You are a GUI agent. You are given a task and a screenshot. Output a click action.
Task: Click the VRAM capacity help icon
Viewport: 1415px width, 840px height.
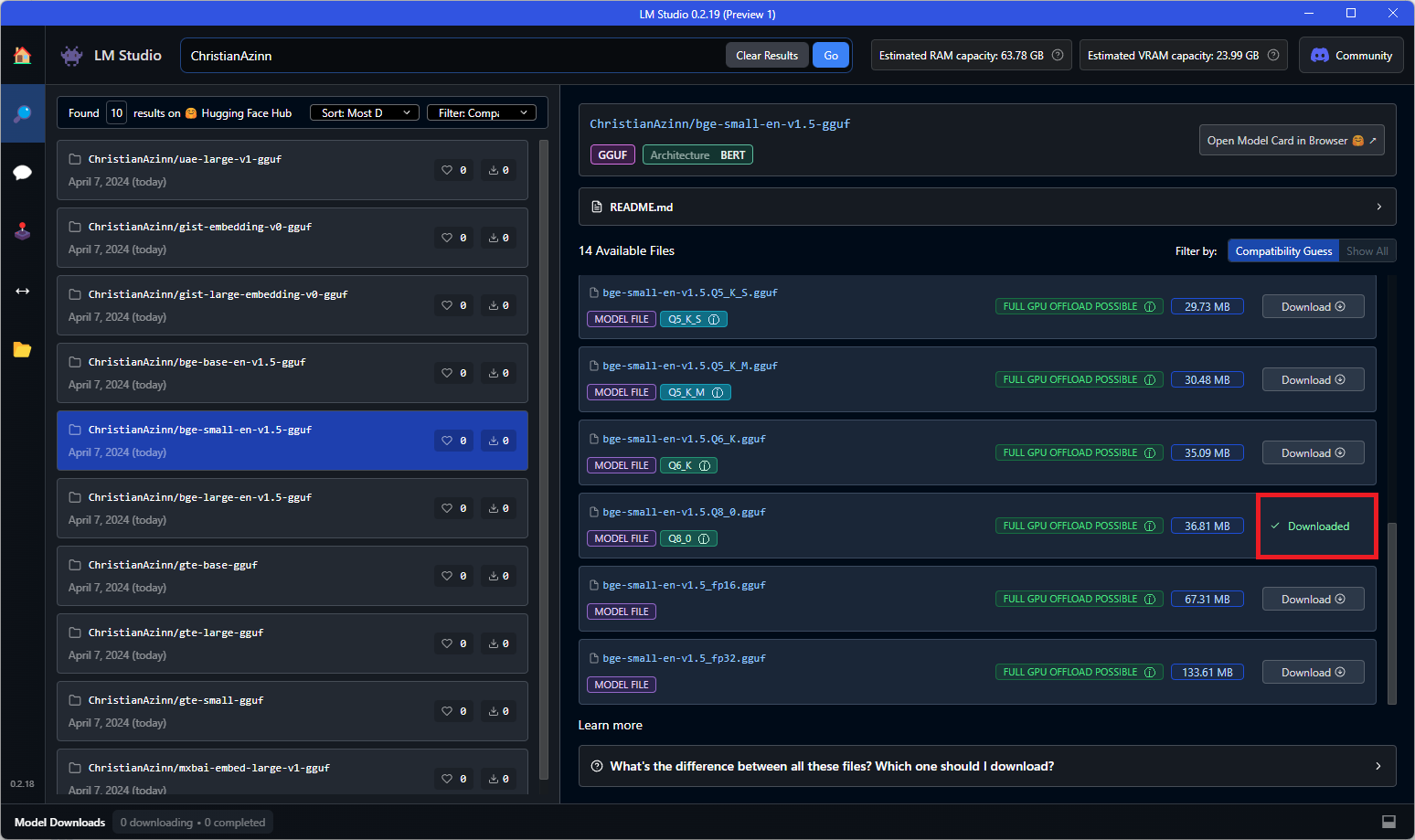pyautogui.click(x=1273, y=56)
